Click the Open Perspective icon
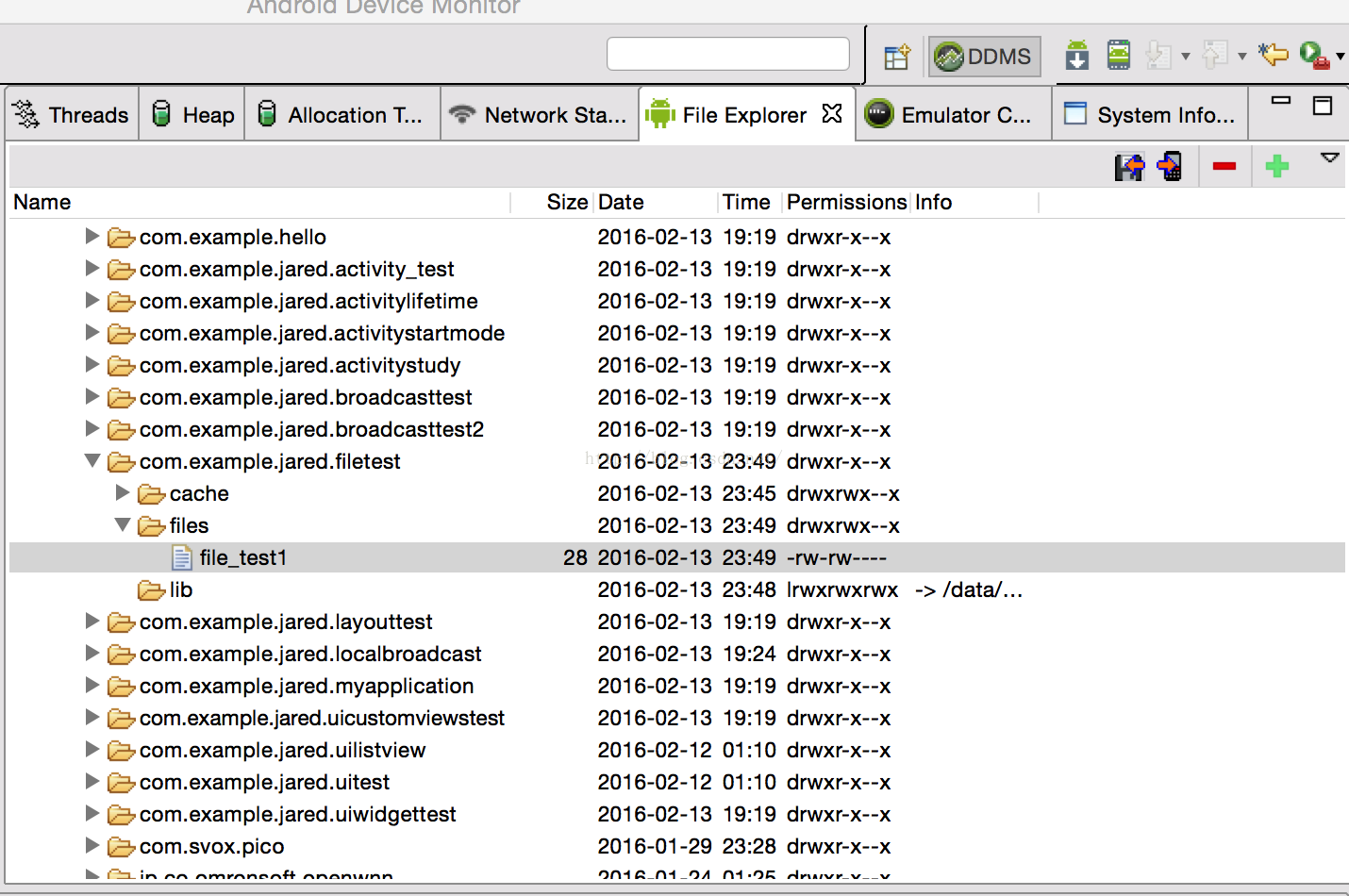Viewport: 1349px width, 896px height. (896, 57)
